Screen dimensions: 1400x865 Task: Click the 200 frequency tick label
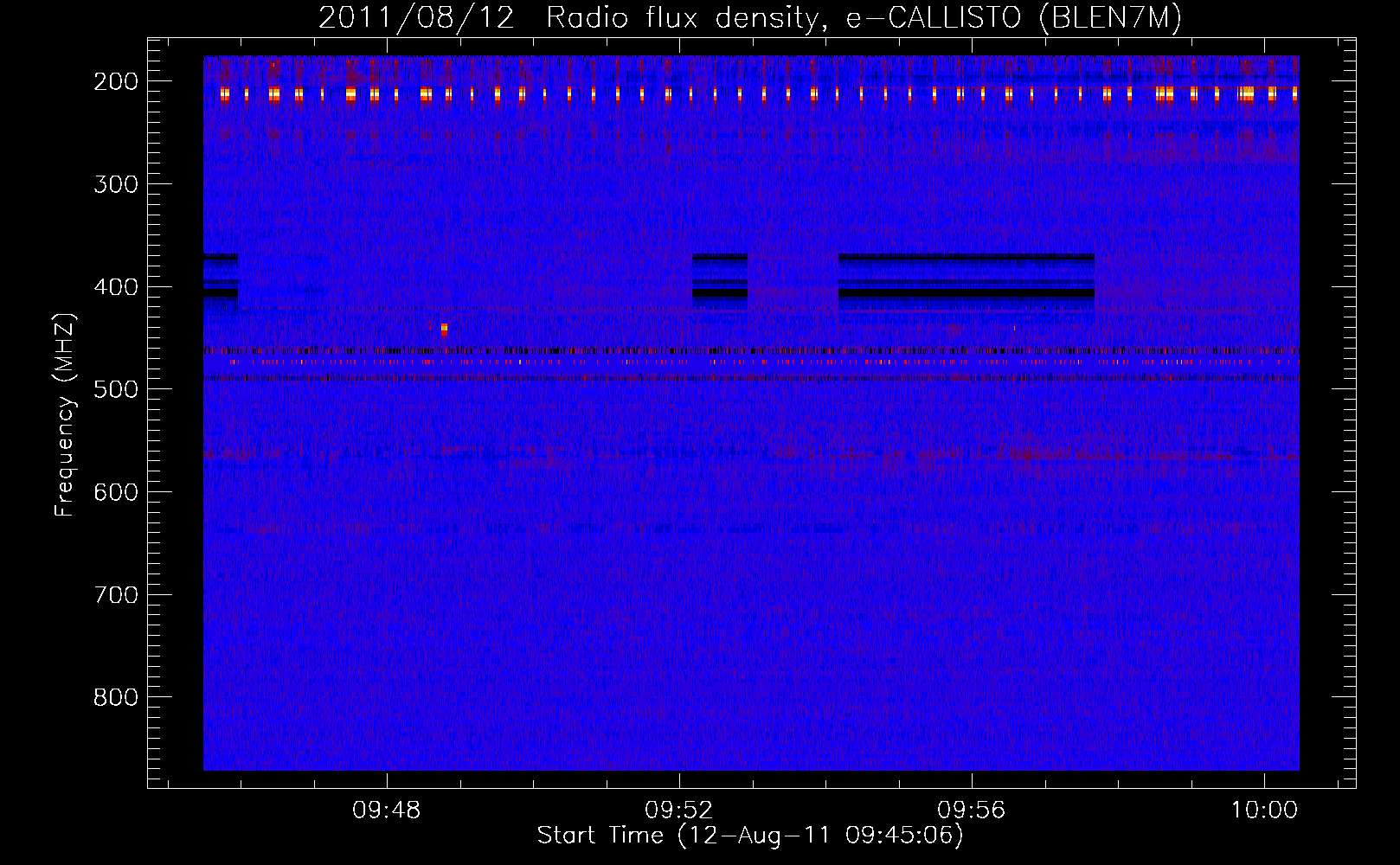pos(116,81)
